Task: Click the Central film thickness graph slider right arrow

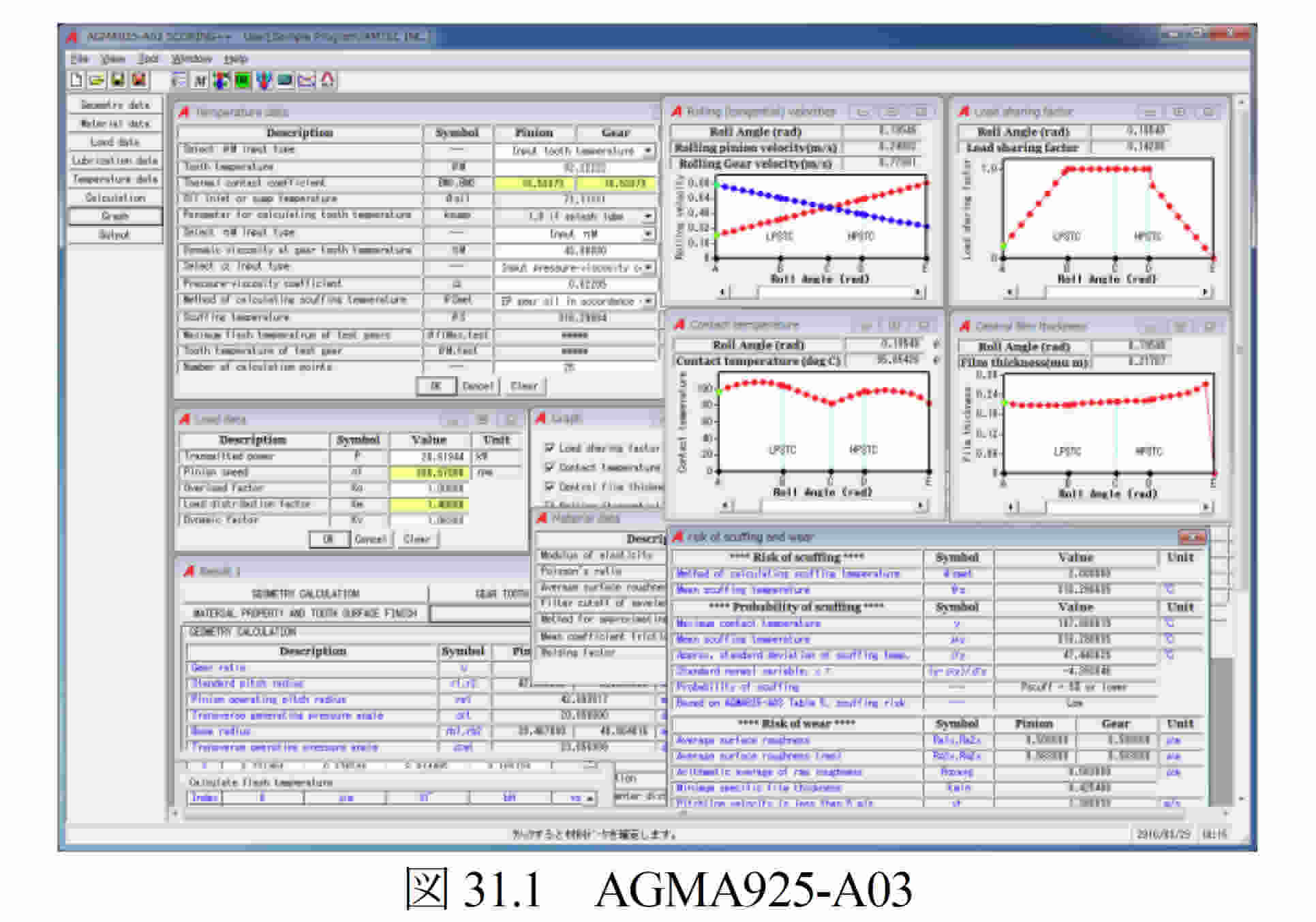Action: point(1206,507)
